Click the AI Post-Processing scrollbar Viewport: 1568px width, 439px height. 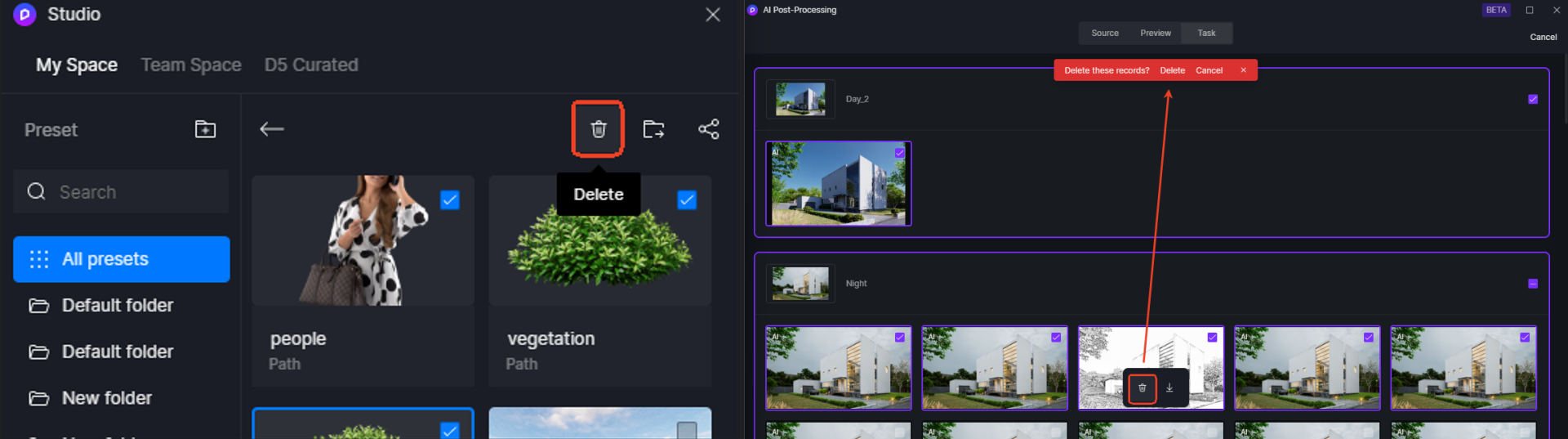pyautogui.click(x=1565, y=90)
